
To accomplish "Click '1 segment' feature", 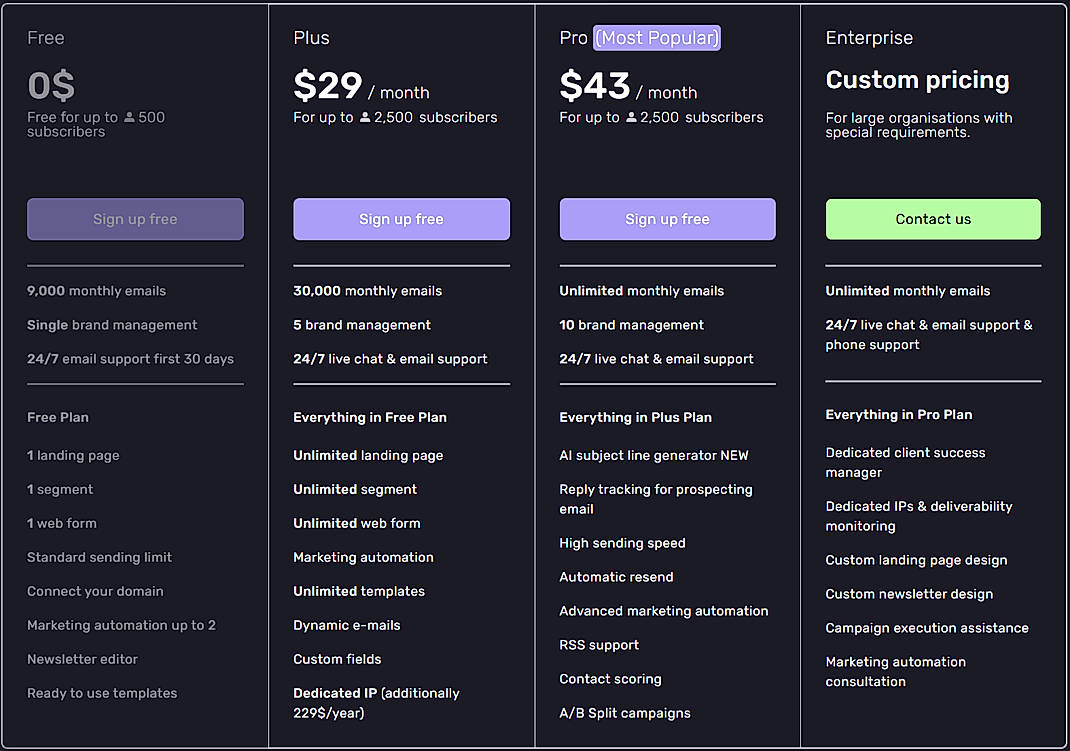I will coord(60,490).
